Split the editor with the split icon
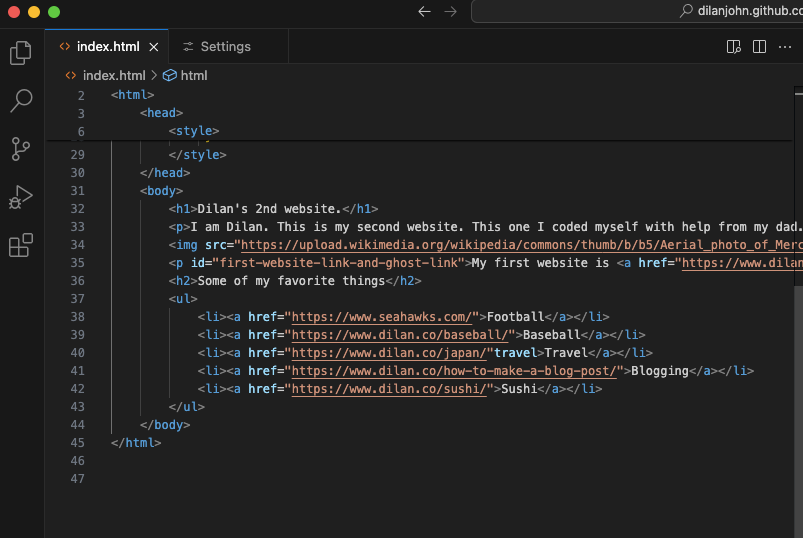 (x=759, y=47)
